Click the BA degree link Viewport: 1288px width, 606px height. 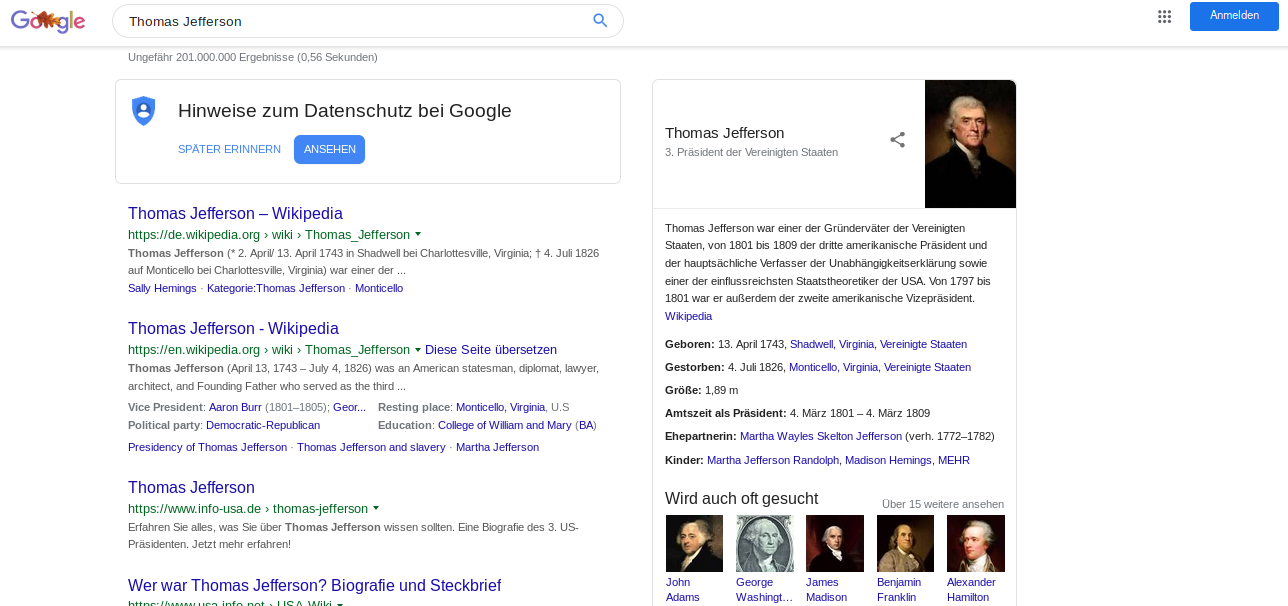click(586, 425)
